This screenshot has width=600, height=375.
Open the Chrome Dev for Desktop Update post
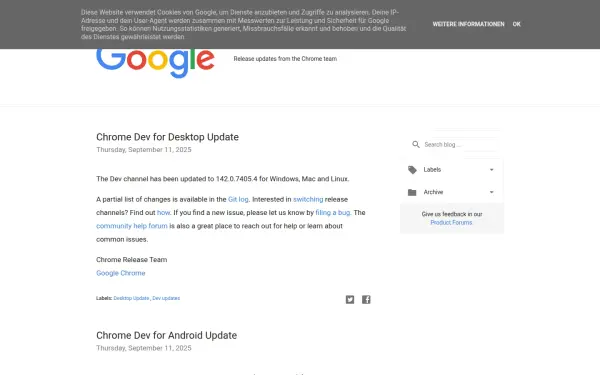[x=167, y=137]
